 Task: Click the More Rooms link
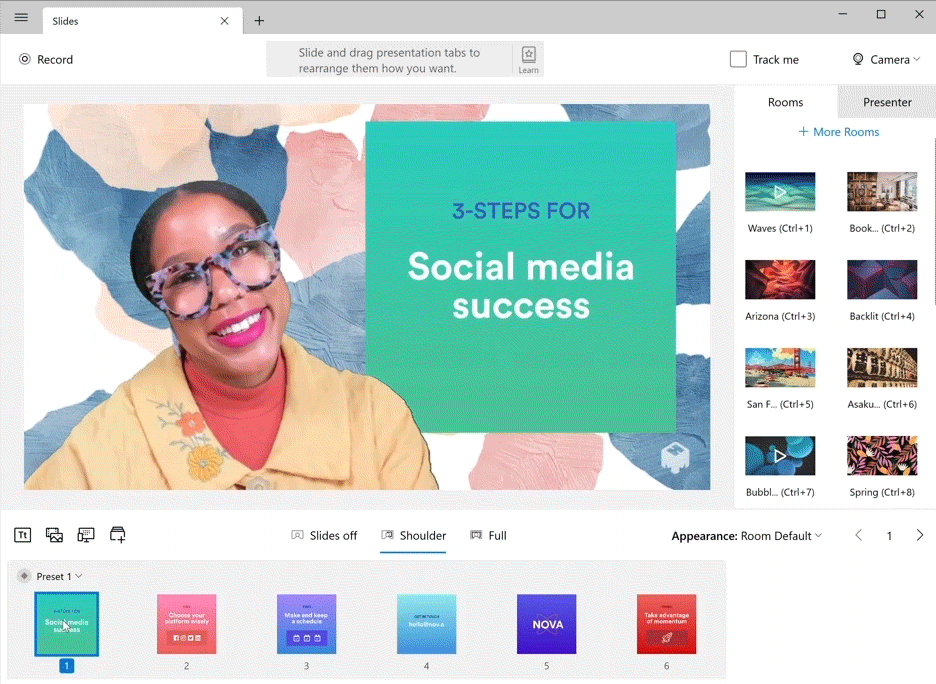coord(839,132)
